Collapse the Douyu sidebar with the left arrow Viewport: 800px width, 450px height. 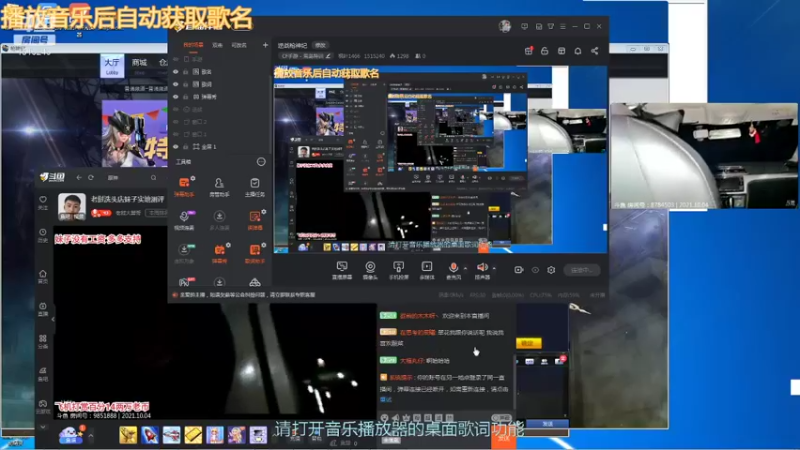[x=53, y=319]
